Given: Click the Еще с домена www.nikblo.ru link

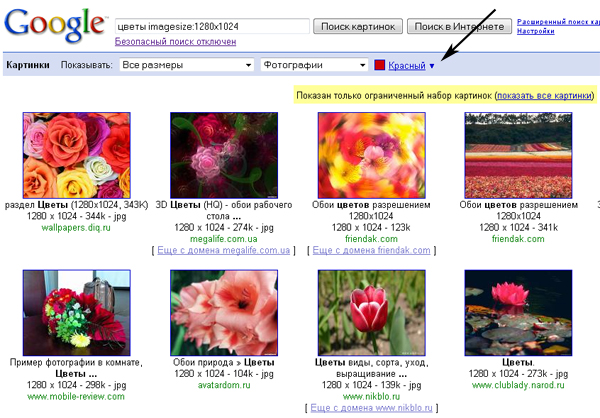Looking at the screenshot, I should [371, 408].
